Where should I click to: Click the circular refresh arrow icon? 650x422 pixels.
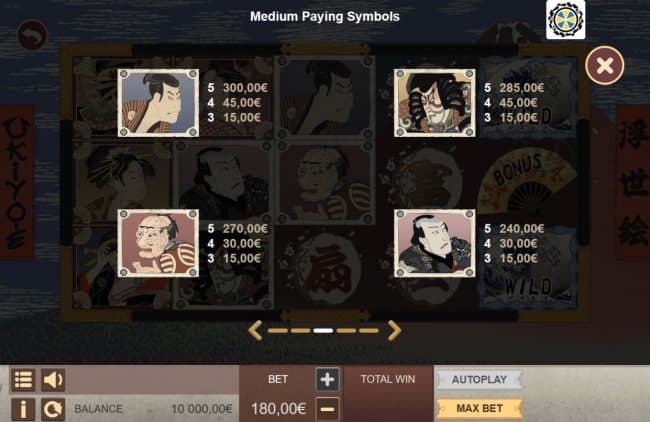53,409
